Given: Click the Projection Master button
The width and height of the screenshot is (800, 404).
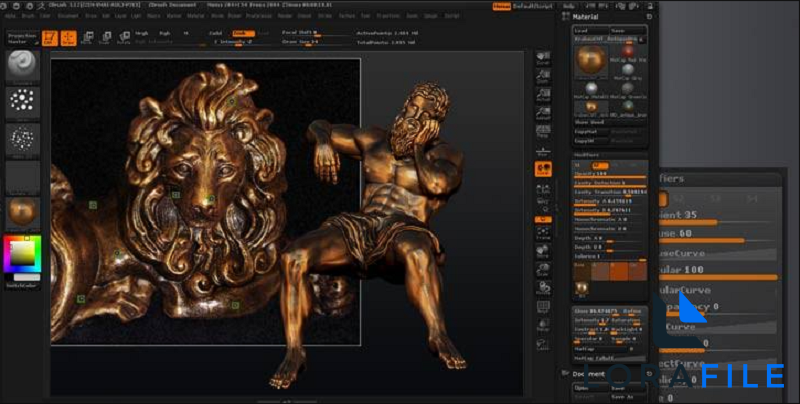Looking at the screenshot, I should click(21, 39).
